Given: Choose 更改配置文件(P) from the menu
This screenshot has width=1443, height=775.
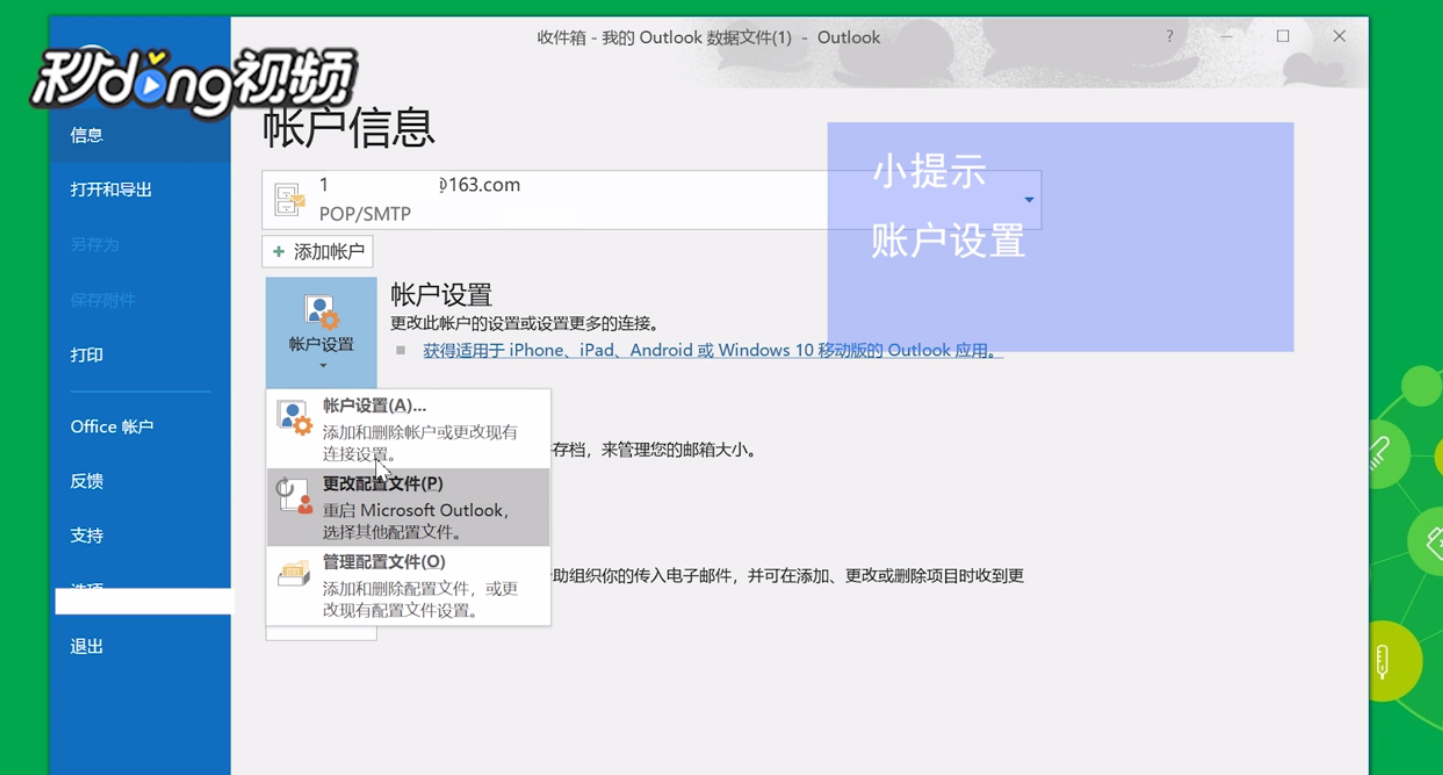Looking at the screenshot, I should (408, 507).
